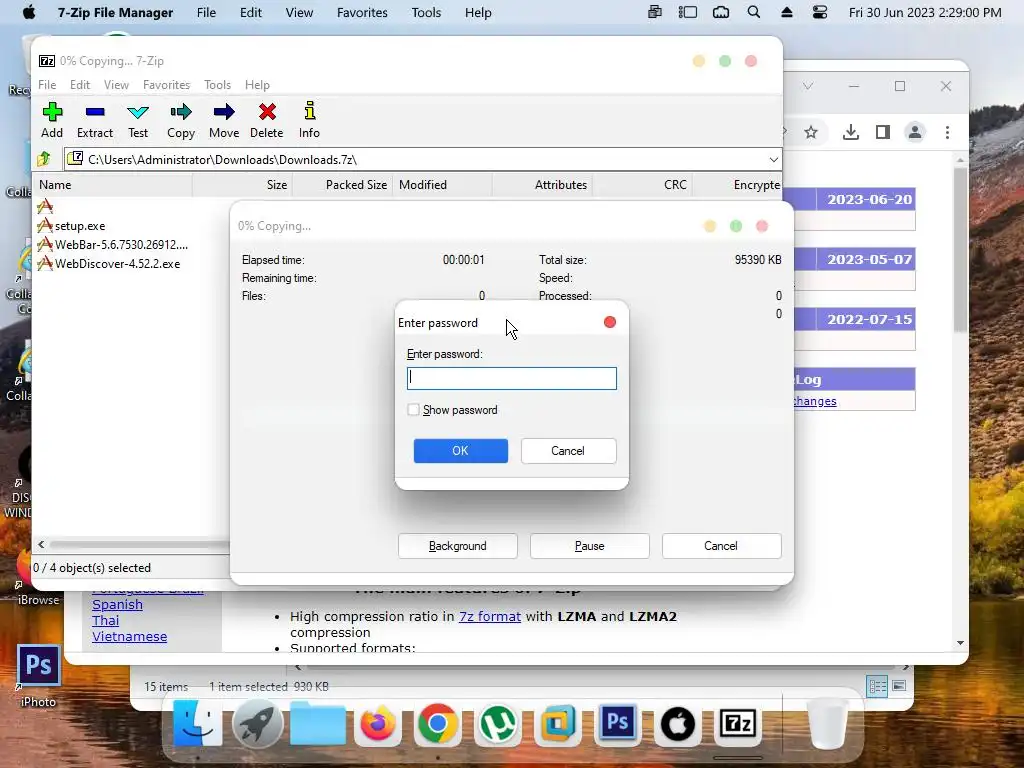
Task: Click the Delete toolbar icon
Action: tap(266, 120)
